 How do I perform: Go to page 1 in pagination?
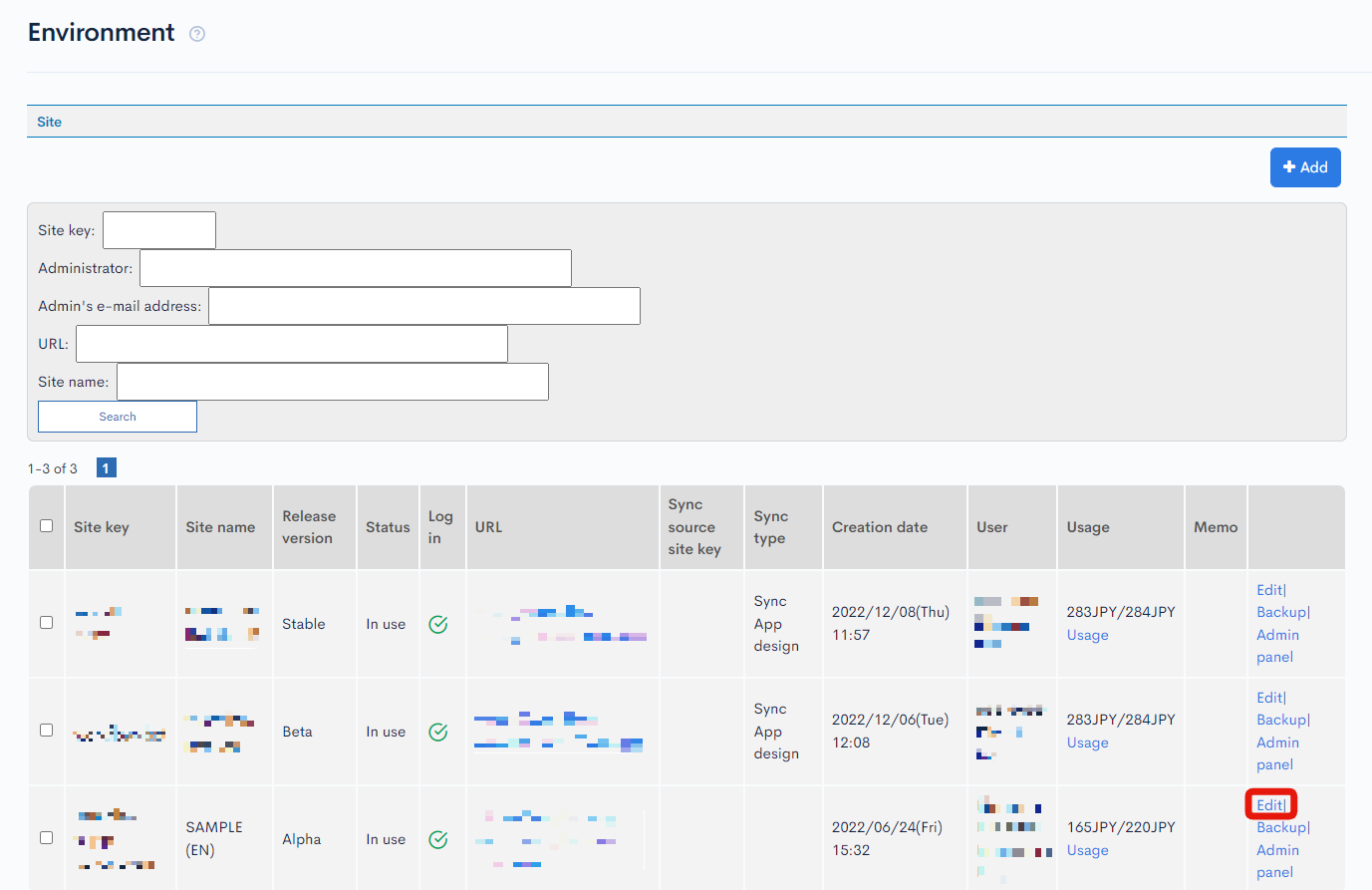coord(107,468)
